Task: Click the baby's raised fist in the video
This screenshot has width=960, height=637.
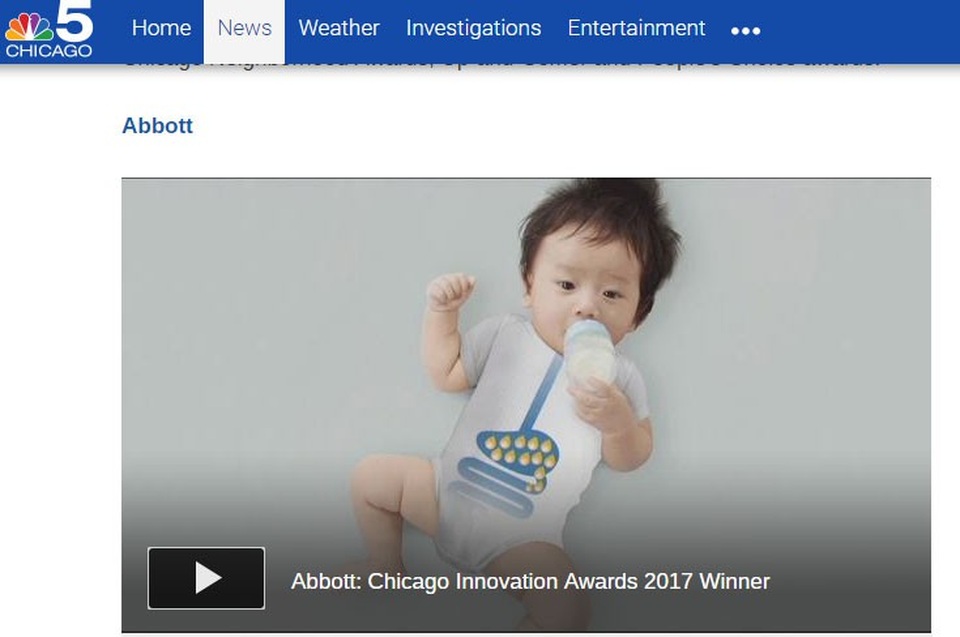Action: 450,292
